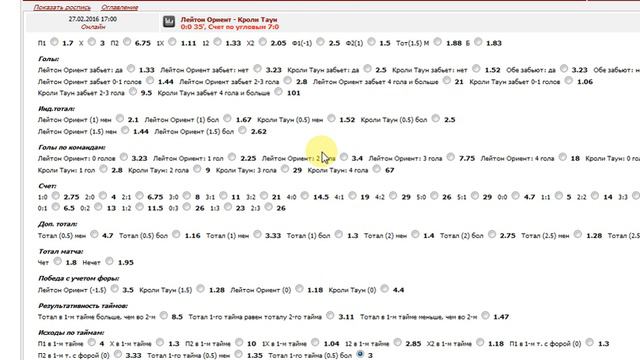Choose Лейтон Ориент: 3 гола at 7.75
The width and height of the screenshot is (640, 360).
point(451,157)
